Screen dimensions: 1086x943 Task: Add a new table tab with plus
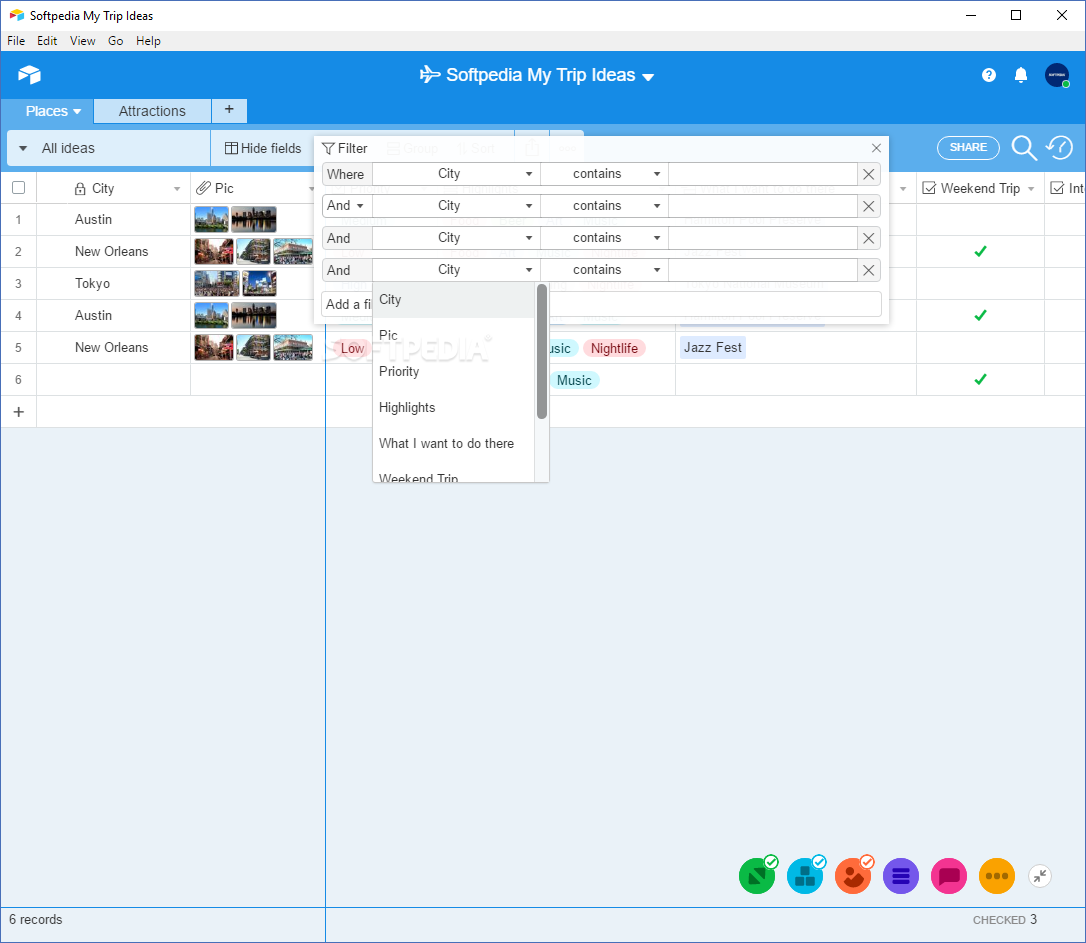pos(229,109)
